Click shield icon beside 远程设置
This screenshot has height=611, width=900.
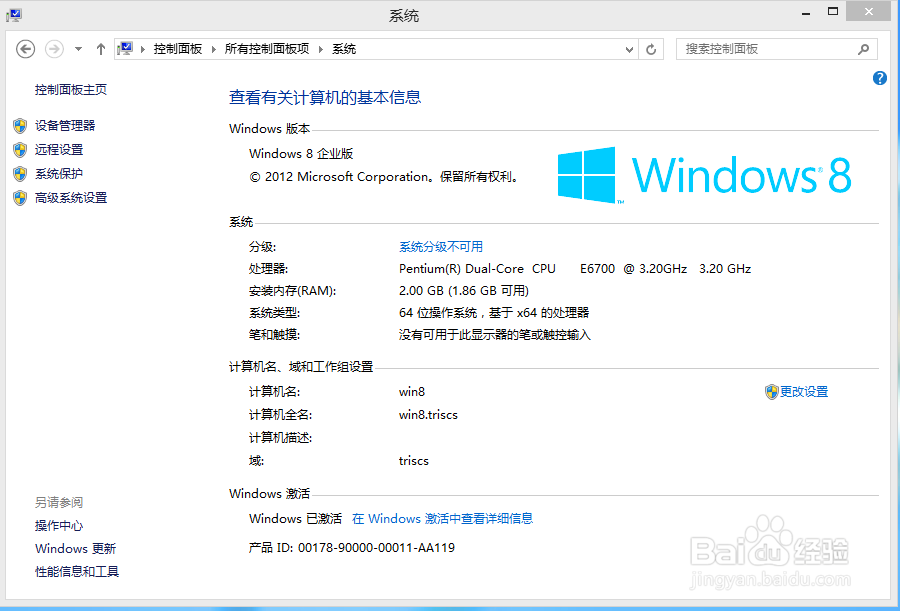click(20, 150)
